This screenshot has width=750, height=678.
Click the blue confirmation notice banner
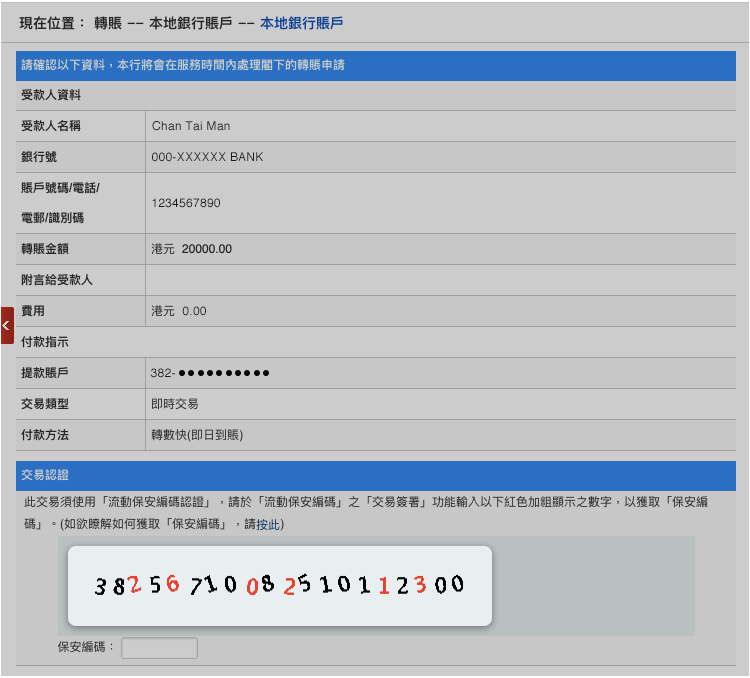(375, 66)
